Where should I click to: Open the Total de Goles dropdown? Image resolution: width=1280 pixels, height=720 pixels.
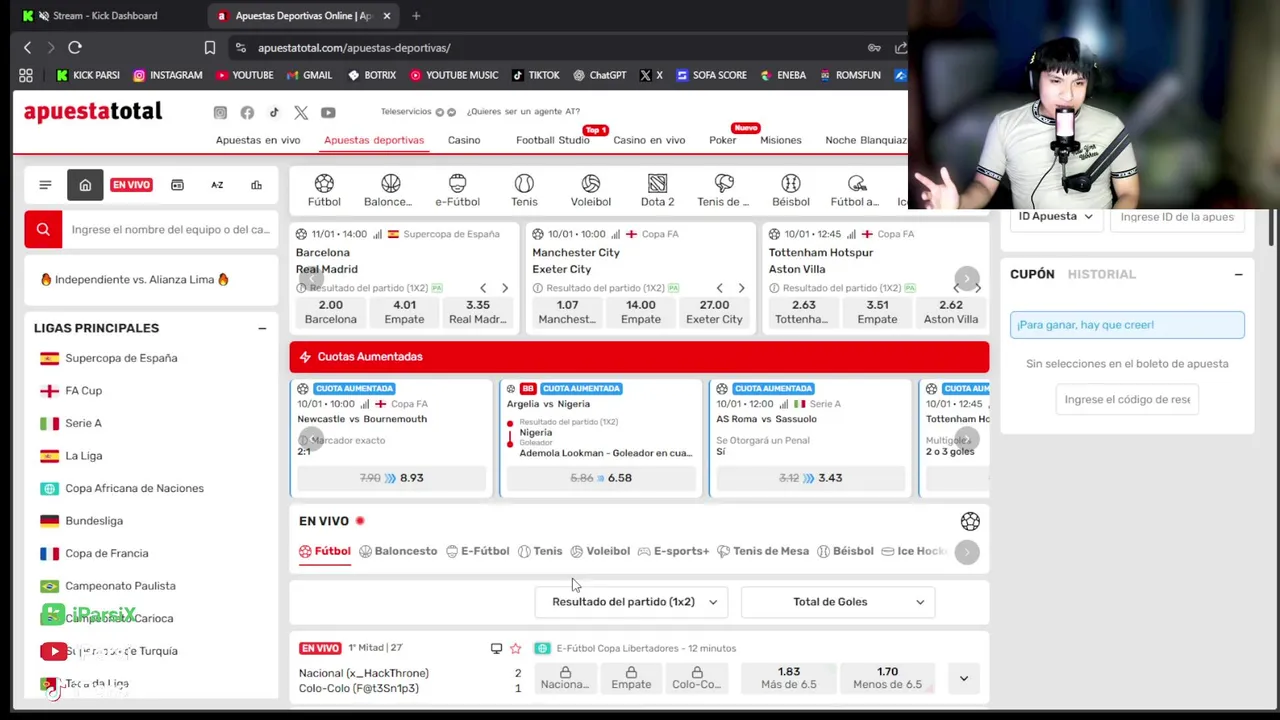point(838,602)
